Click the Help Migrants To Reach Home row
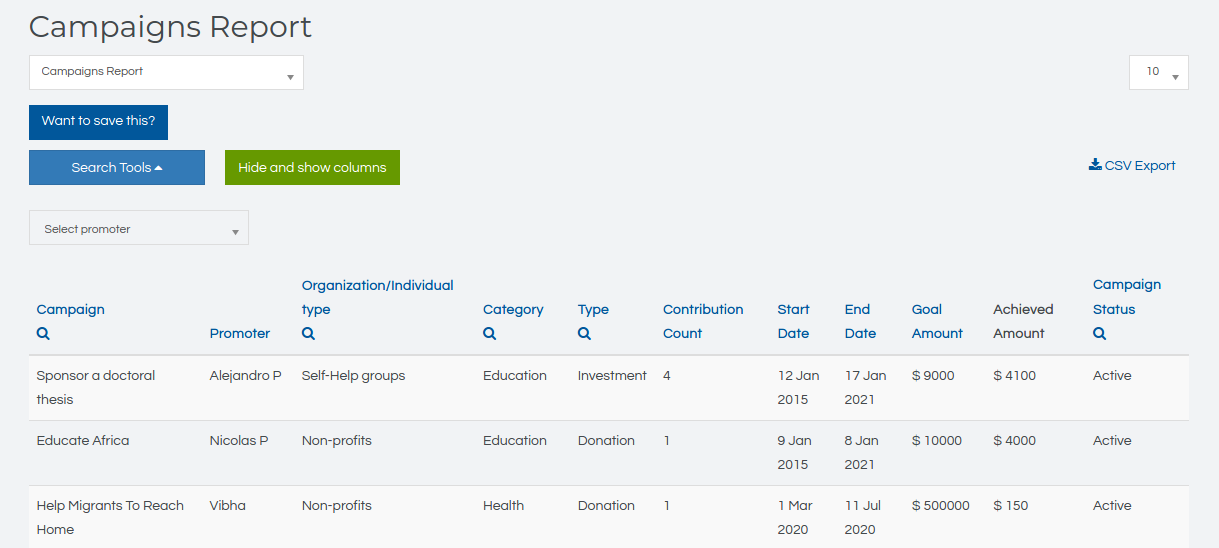 (x=110, y=517)
